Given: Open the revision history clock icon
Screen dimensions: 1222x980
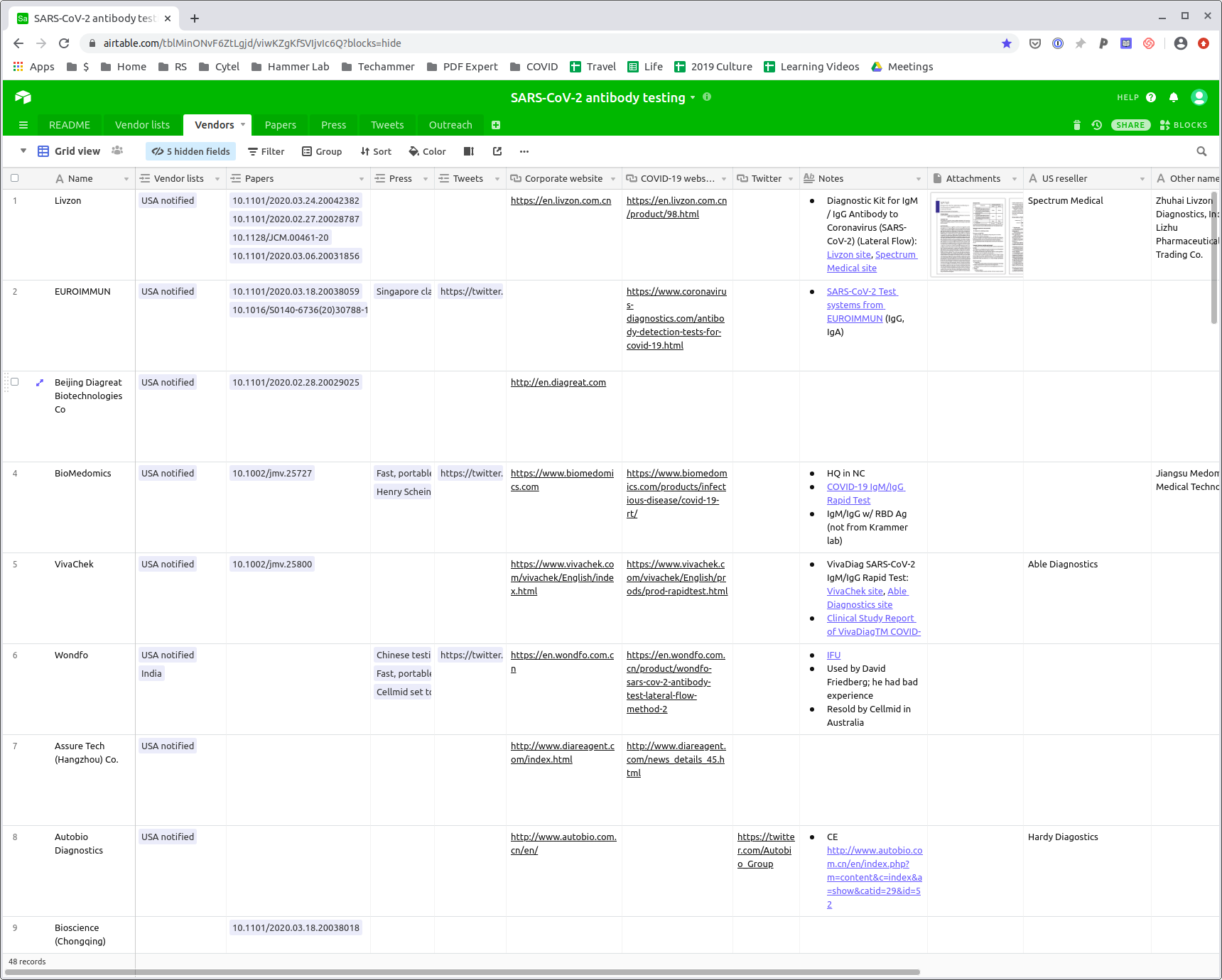Looking at the screenshot, I should point(1097,125).
